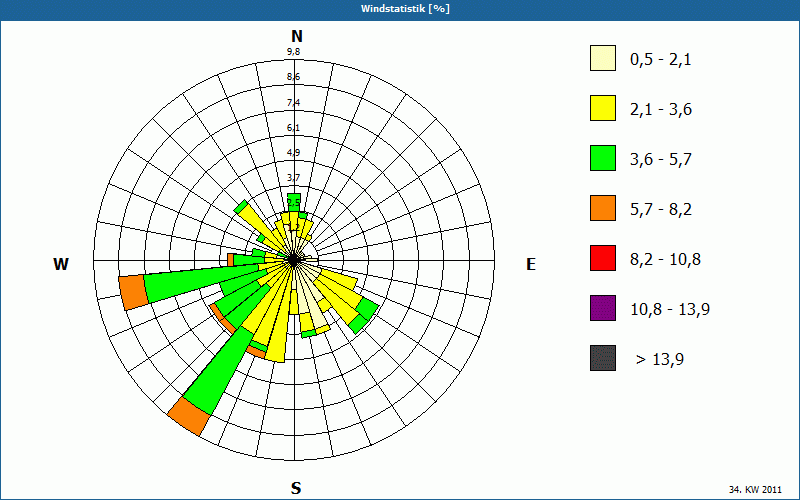Image resolution: width=800 pixels, height=500 pixels.
Task: Click the legend text 0,5 - 2,1
Action: [x=661, y=60]
